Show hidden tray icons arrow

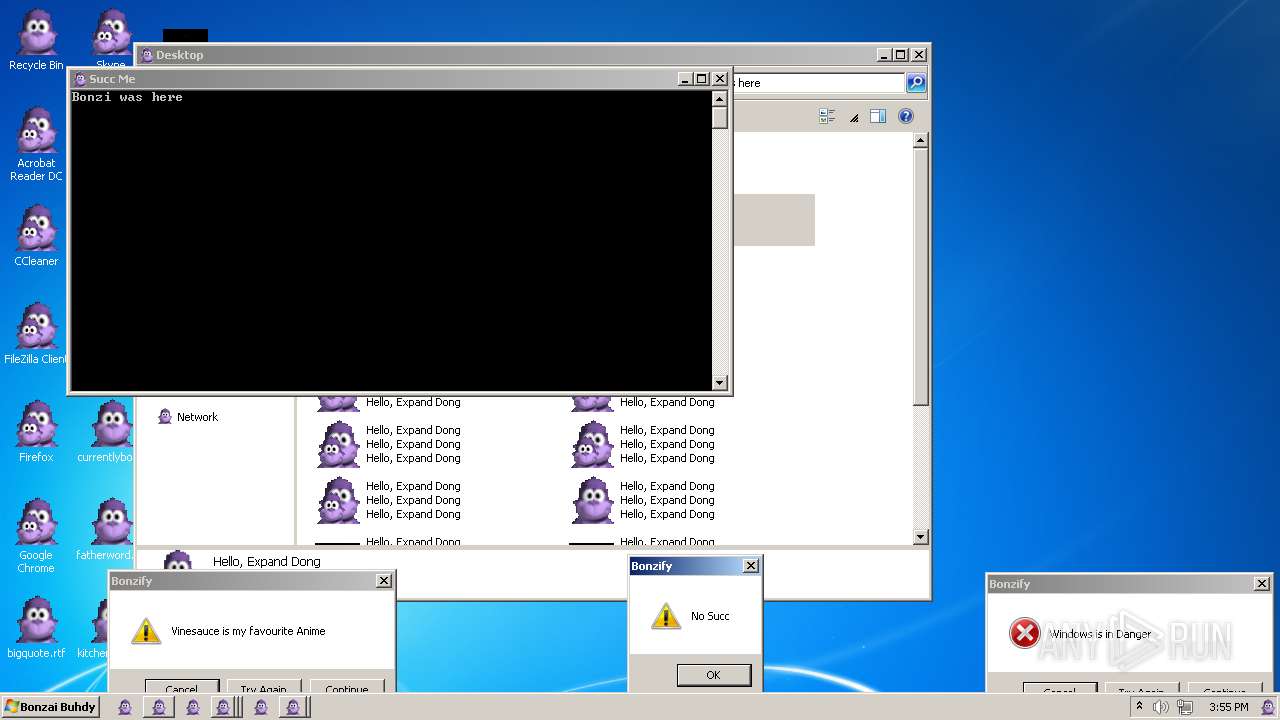[1139, 706]
